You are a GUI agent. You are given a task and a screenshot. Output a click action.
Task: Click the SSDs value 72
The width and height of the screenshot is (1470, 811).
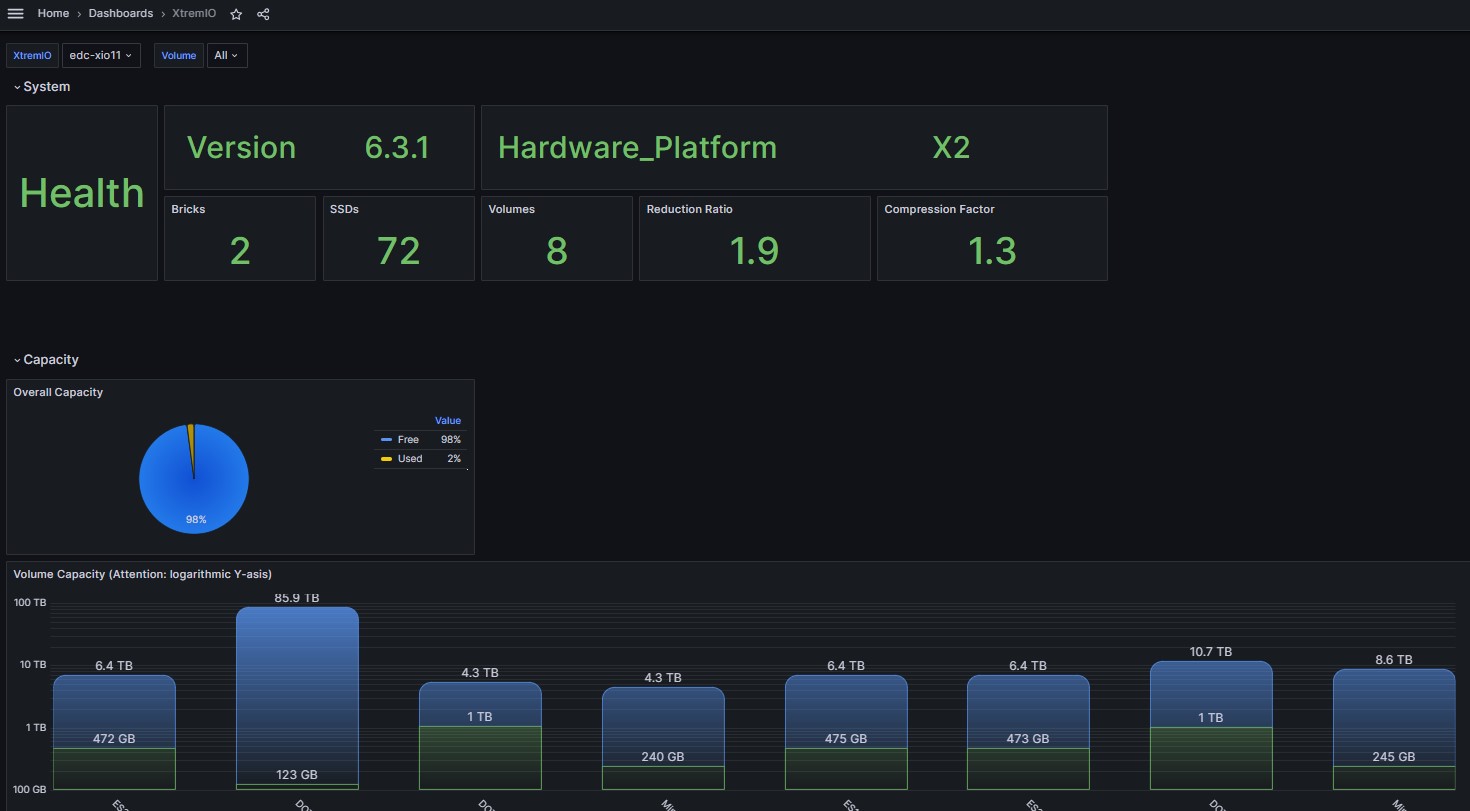398,251
